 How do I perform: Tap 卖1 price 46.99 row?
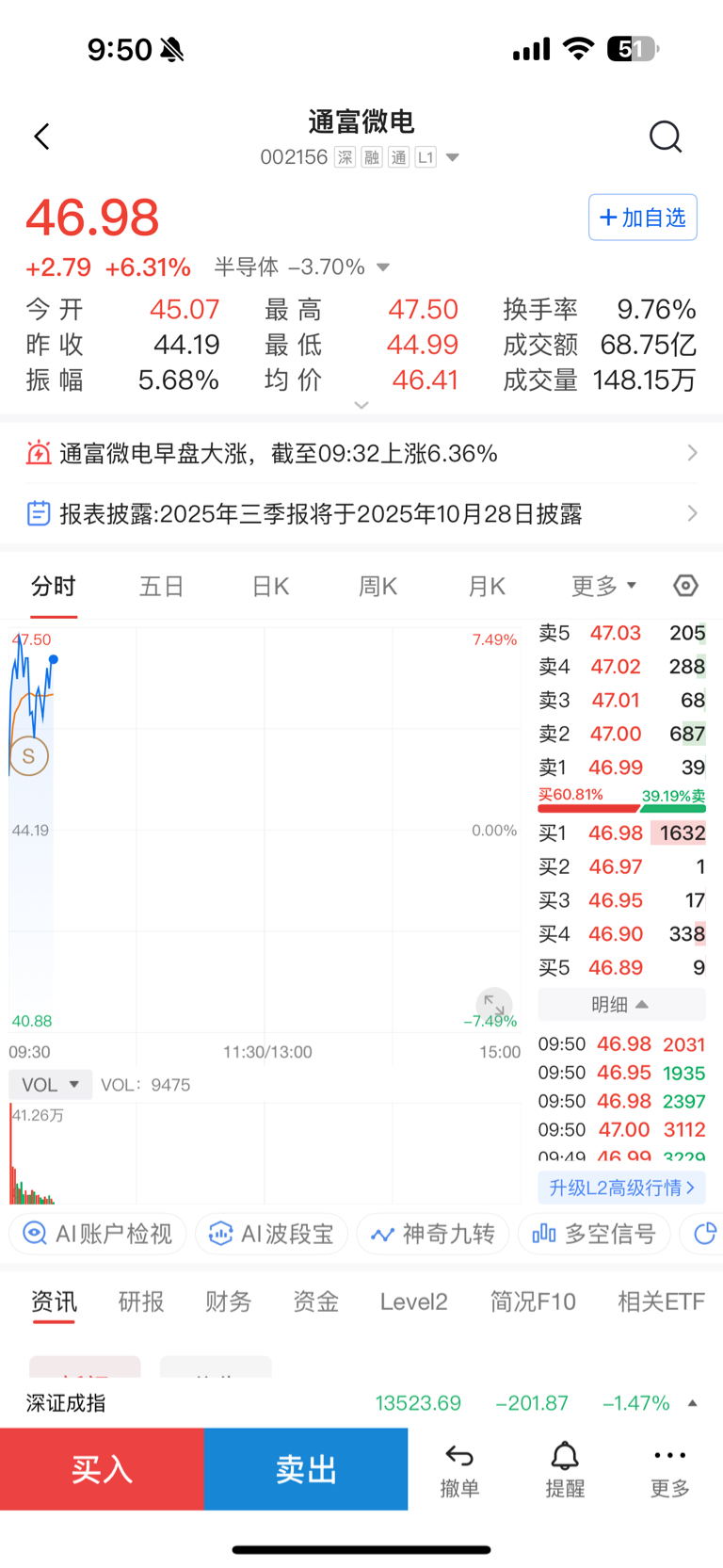point(621,768)
